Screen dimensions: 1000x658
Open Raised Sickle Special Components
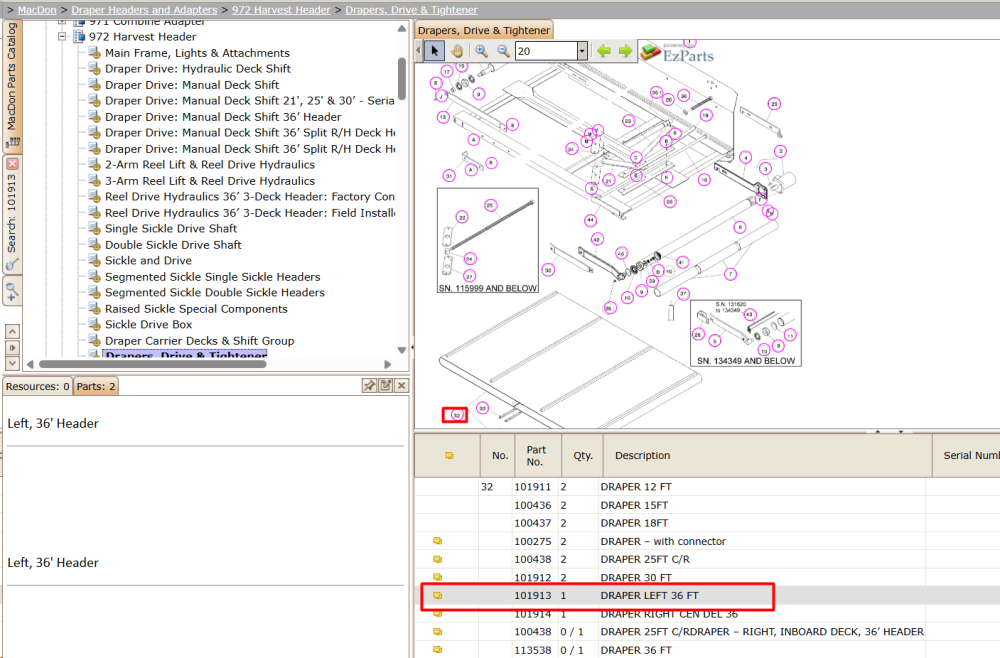click(196, 309)
